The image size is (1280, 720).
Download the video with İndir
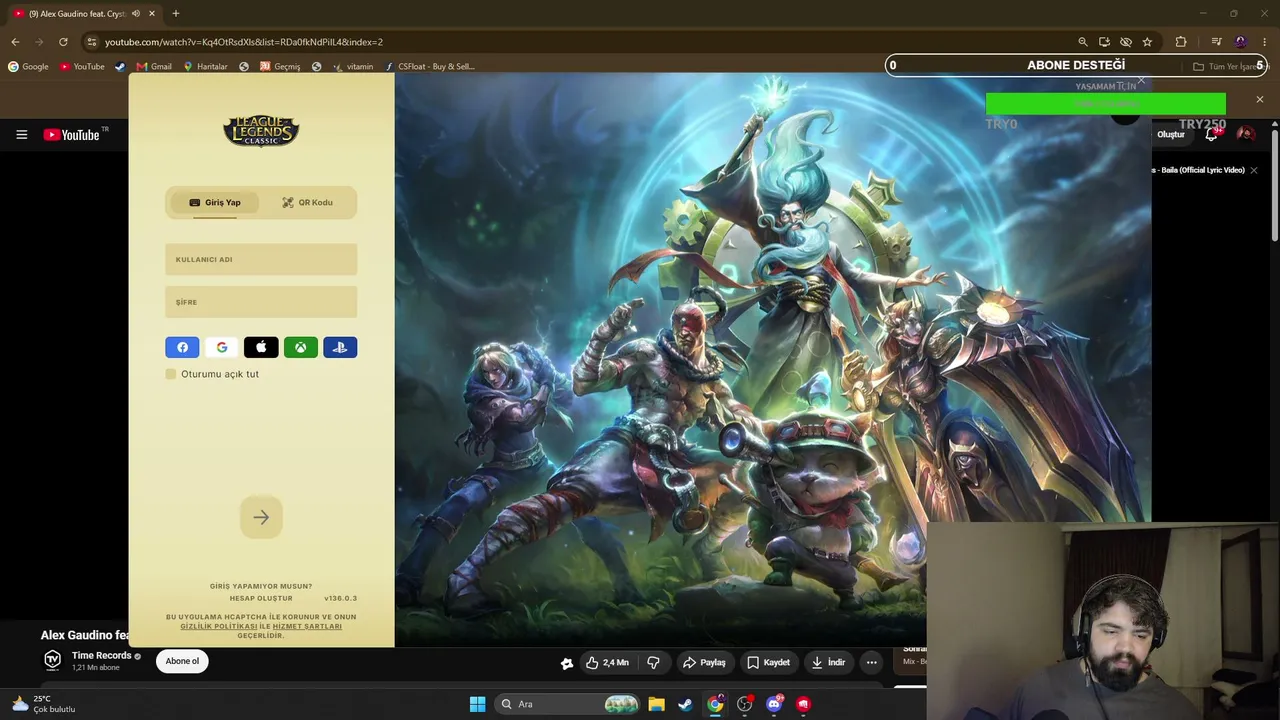pyautogui.click(x=828, y=662)
